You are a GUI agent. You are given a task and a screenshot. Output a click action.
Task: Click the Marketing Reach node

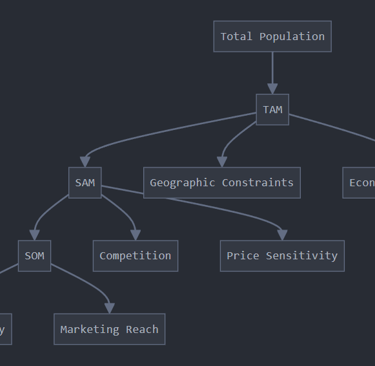tap(110, 329)
